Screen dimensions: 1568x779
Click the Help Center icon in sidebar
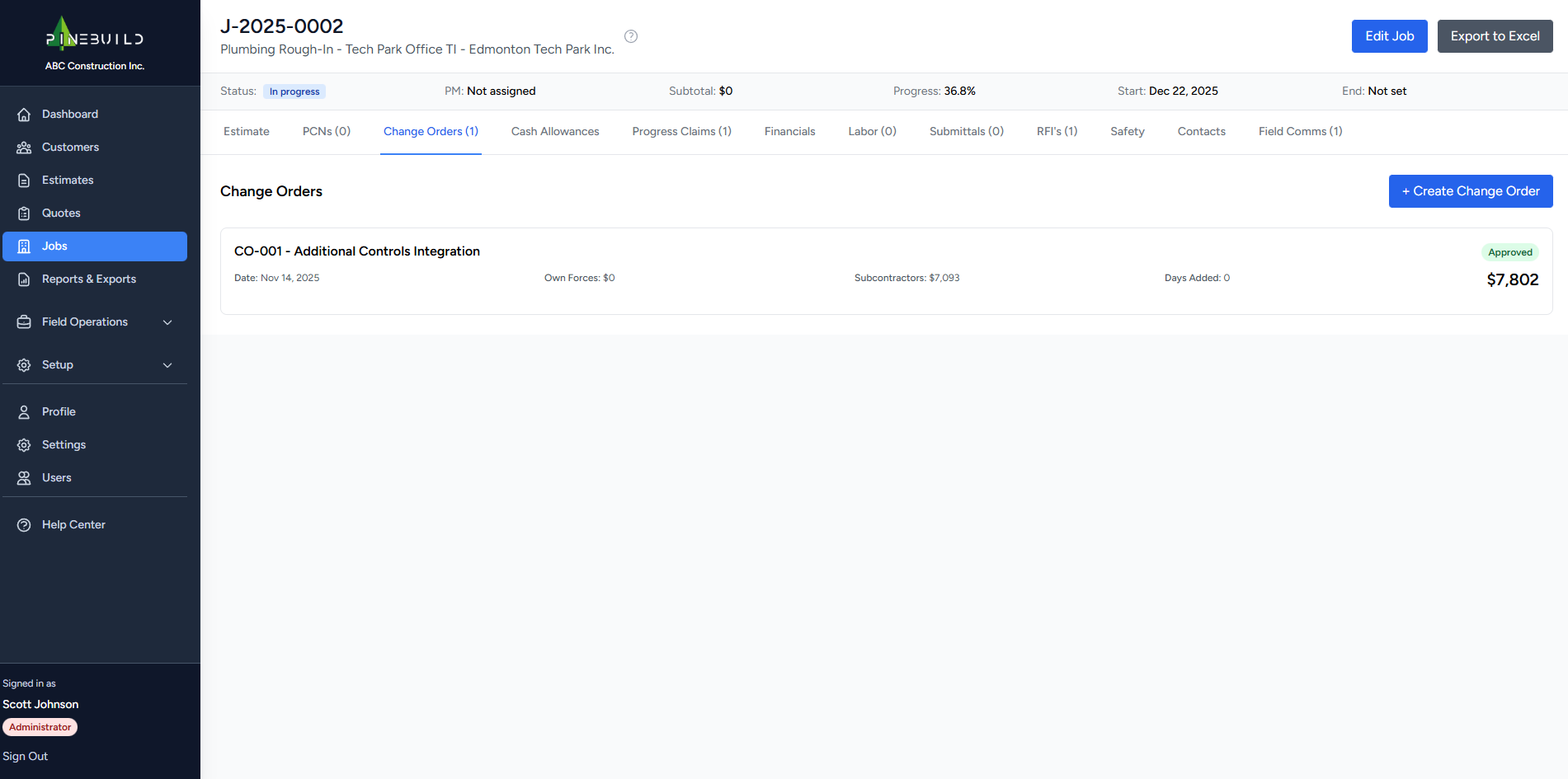click(24, 525)
